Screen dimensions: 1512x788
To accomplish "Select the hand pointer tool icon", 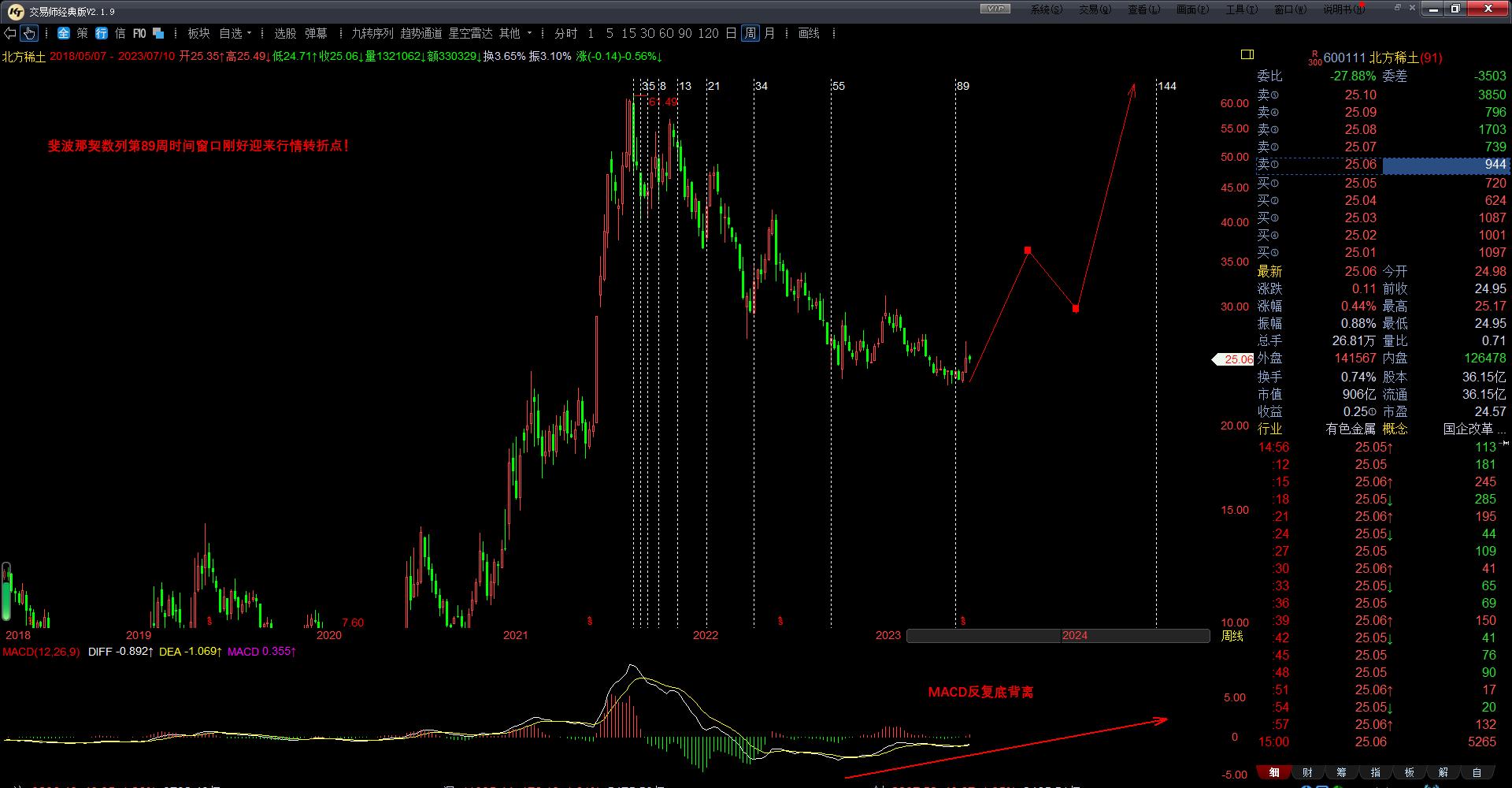I will tap(29, 33).
